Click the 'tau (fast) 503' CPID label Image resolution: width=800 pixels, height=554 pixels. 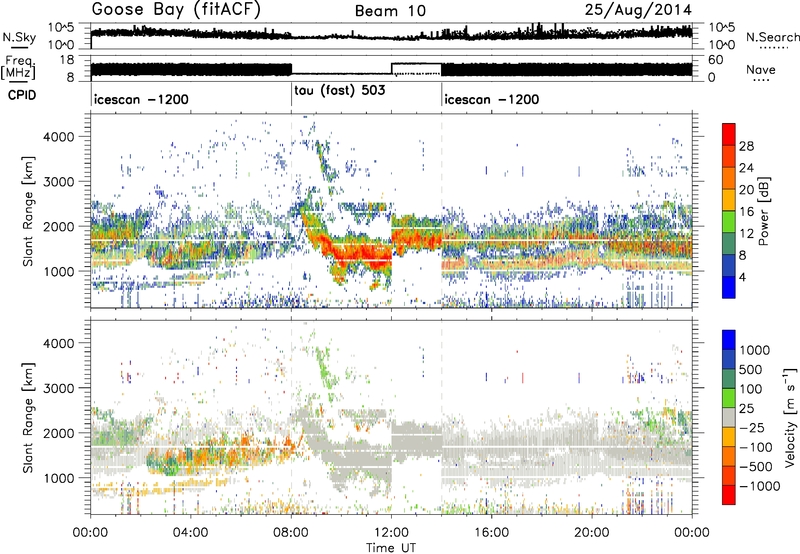pos(340,91)
